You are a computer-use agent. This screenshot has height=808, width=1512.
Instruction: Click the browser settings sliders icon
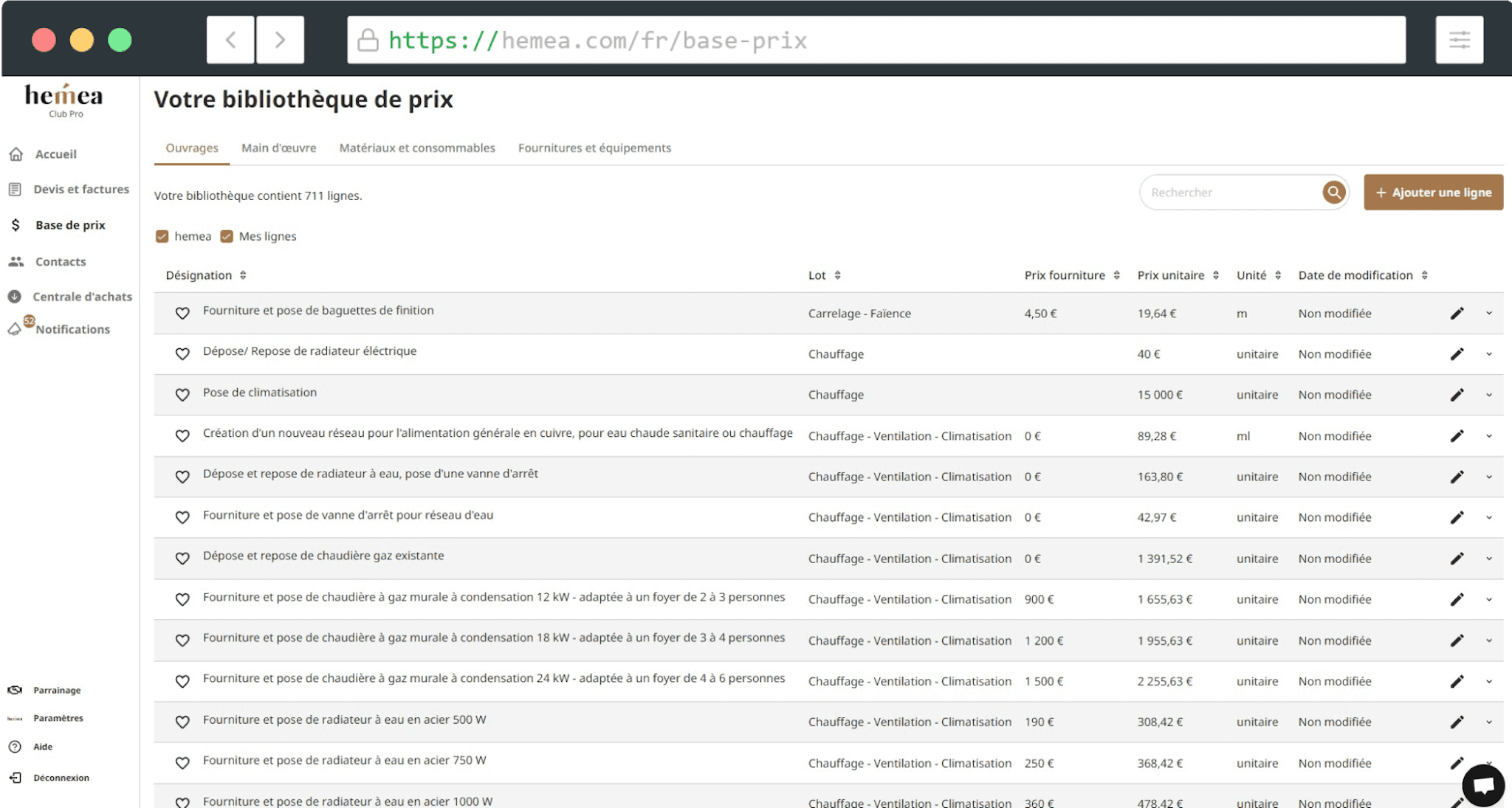click(1459, 40)
